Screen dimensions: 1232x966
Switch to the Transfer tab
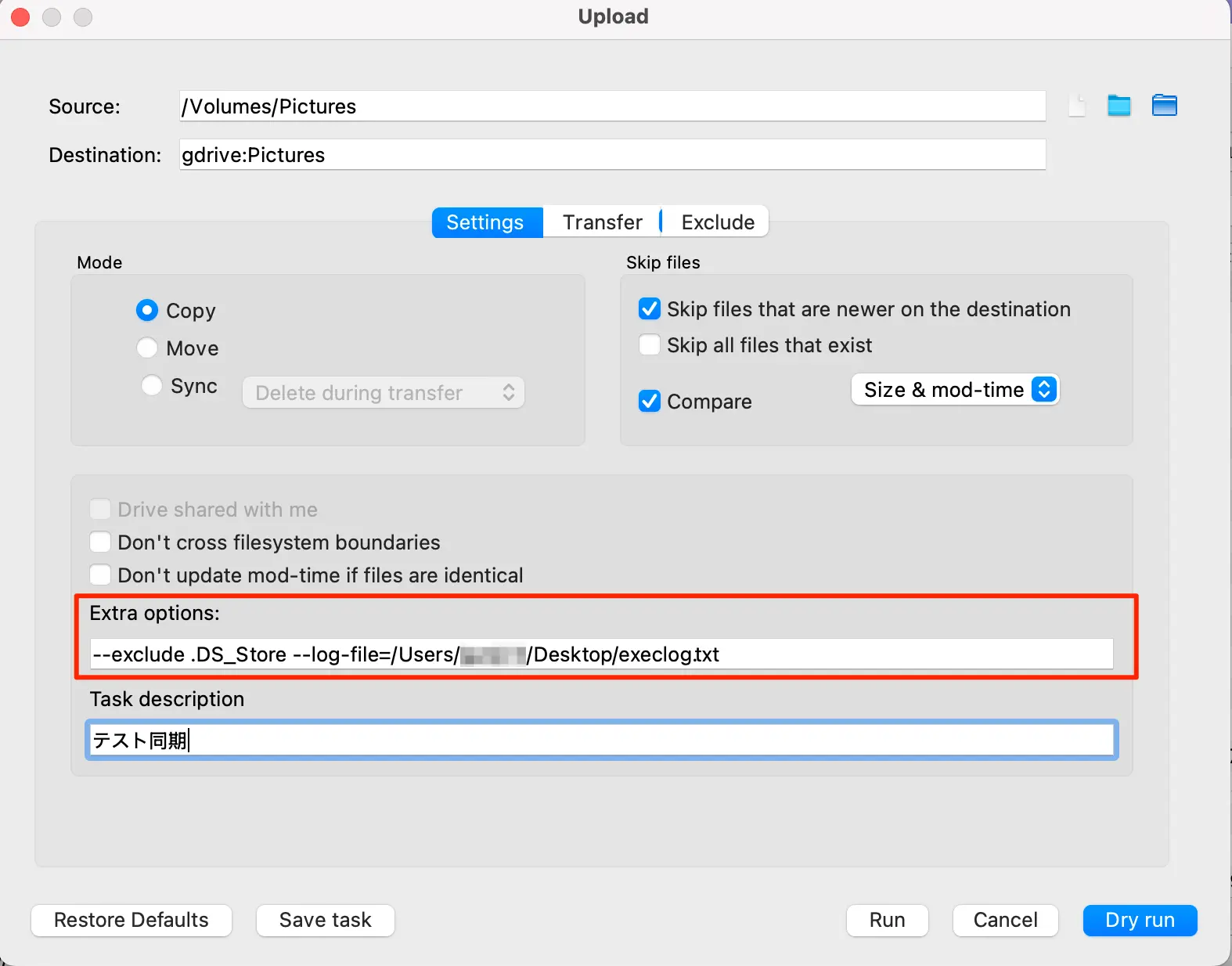(602, 222)
